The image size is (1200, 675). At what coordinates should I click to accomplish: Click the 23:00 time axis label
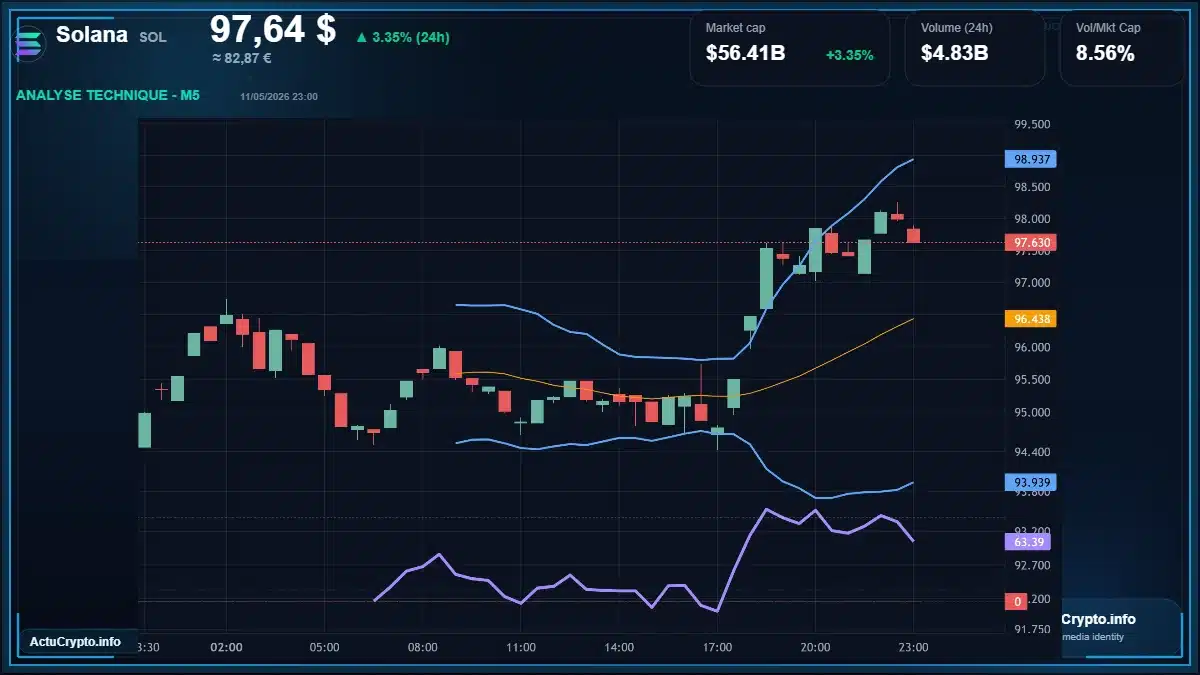[913, 647]
